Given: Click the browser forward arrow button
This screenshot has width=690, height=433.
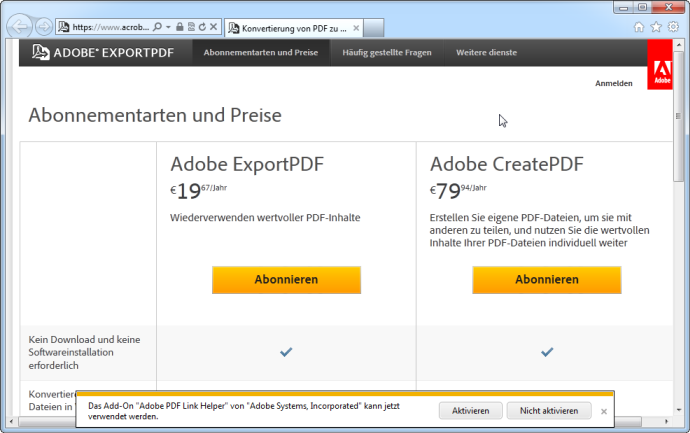Looking at the screenshot, I should click(x=44, y=27).
